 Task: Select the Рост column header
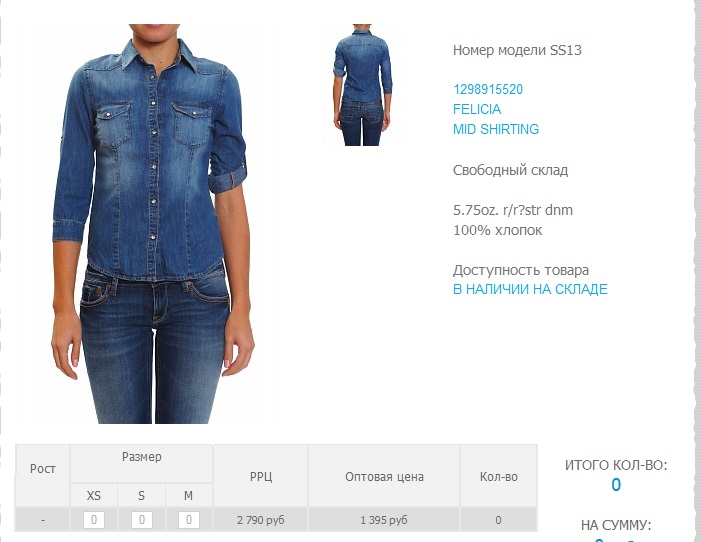point(42,469)
